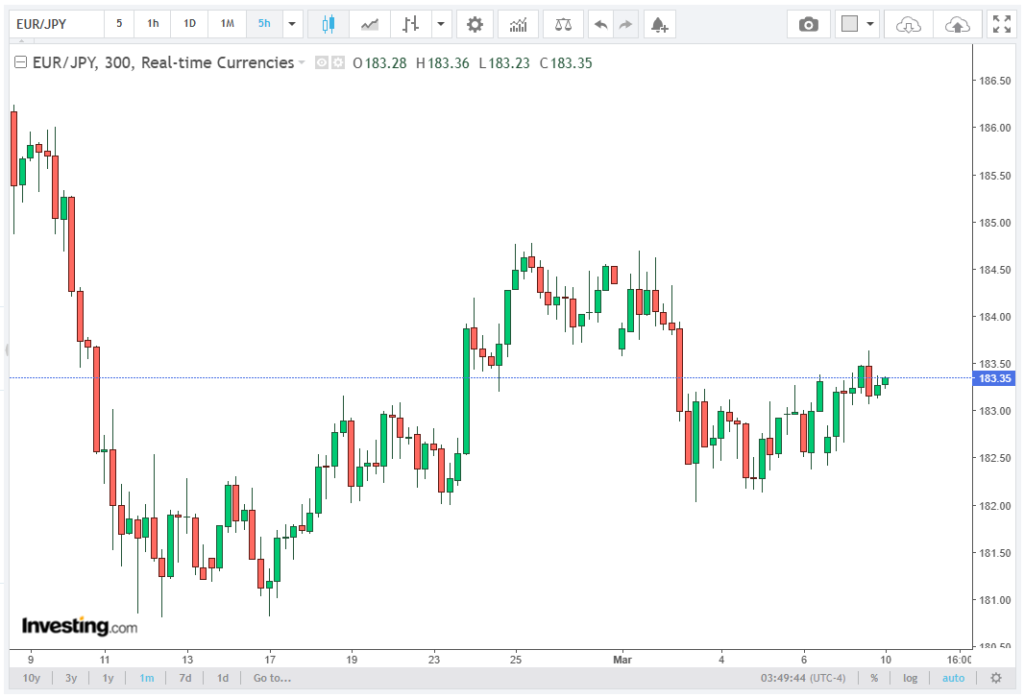The height and width of the screenshot is (698, 1024).
Task: Click the Go to... date button
Action: (272, 678)
